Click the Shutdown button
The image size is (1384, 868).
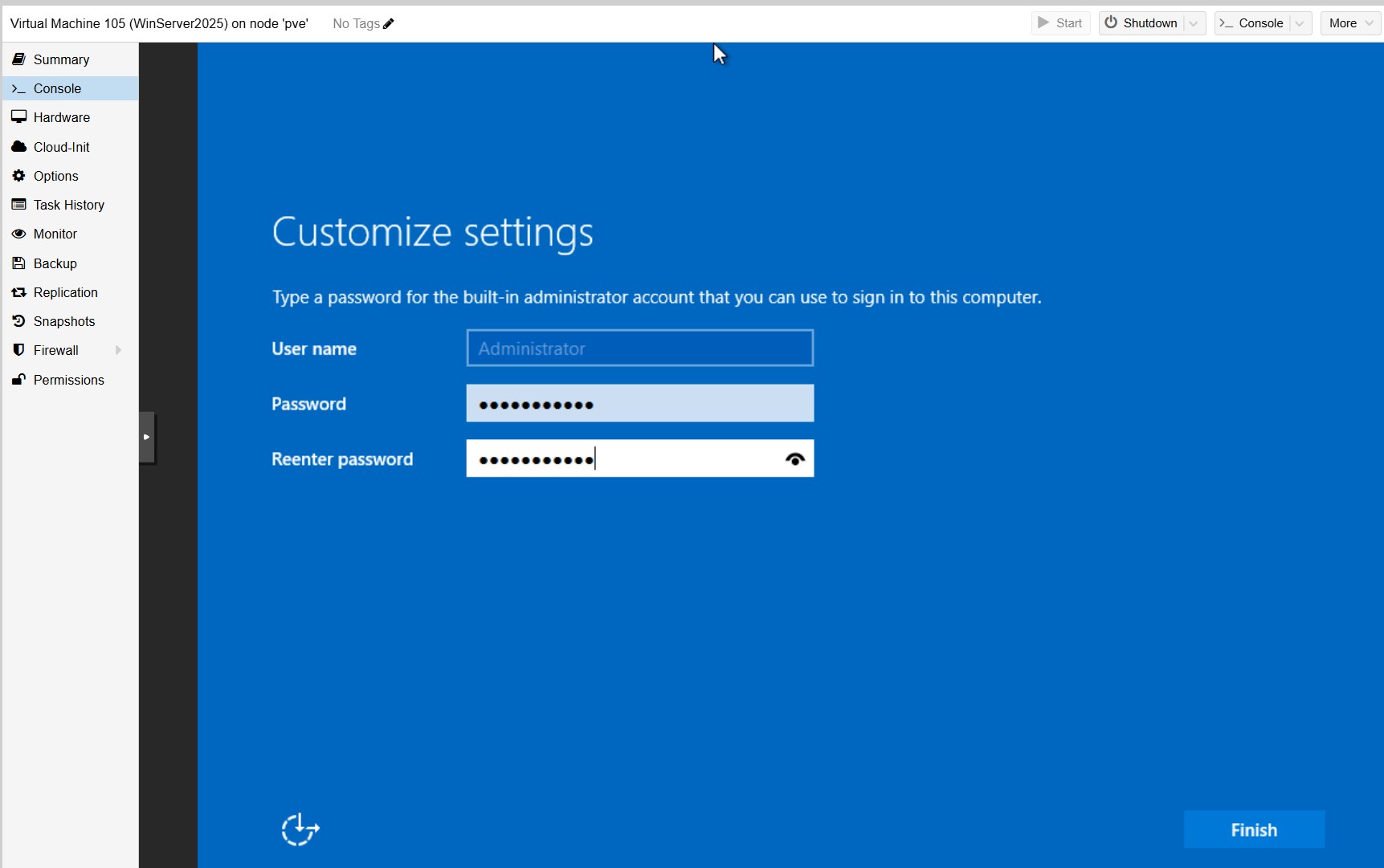(x=1141, y=23)
